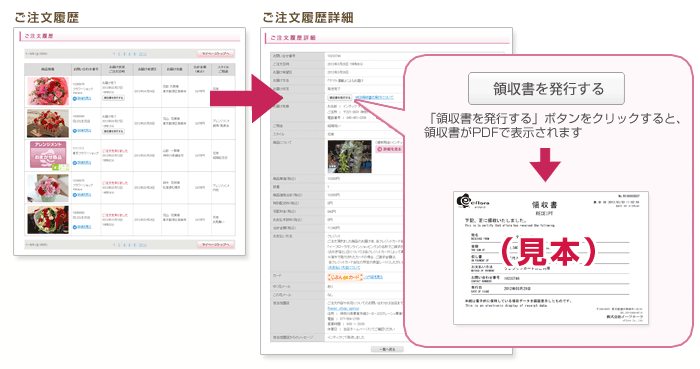Click the blue detail icon in the third order row
Image resolution: width=700 pixels, height=369 pixels.
point(75,163)
